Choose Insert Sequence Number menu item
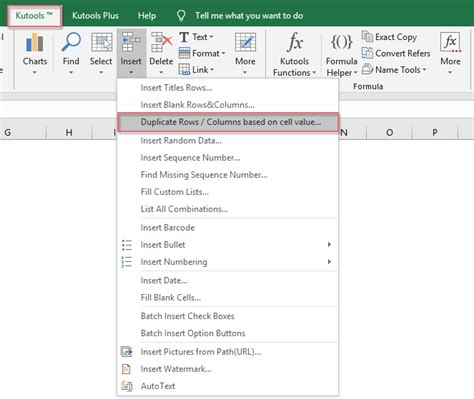Screen dimensions: 474x399 [228, 157]
